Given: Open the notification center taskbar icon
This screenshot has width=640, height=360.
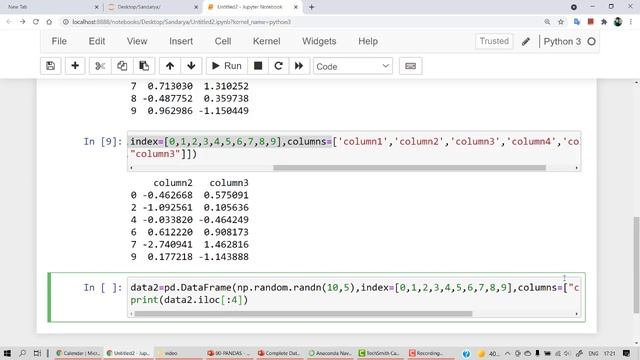Looking at the screenshot, I should 627,353.
